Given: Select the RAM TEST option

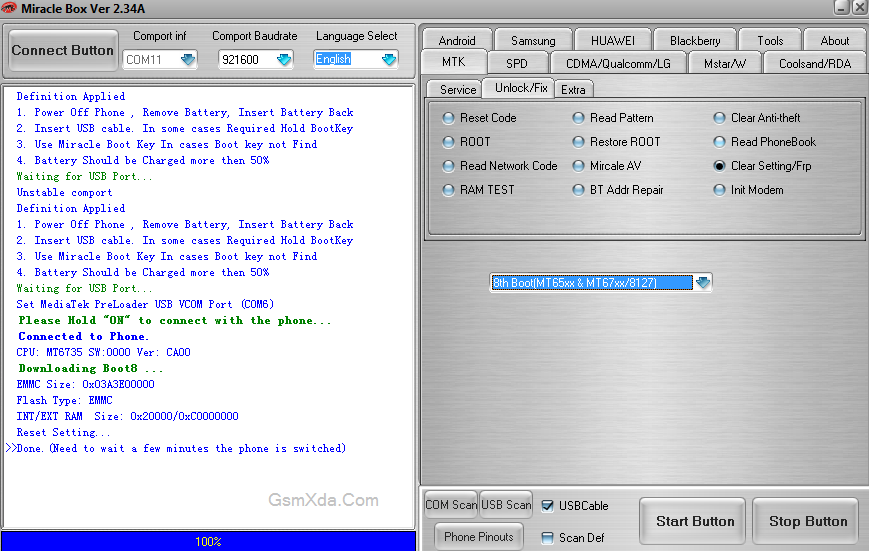Looking at the screenshot, I should click(448, 190).
